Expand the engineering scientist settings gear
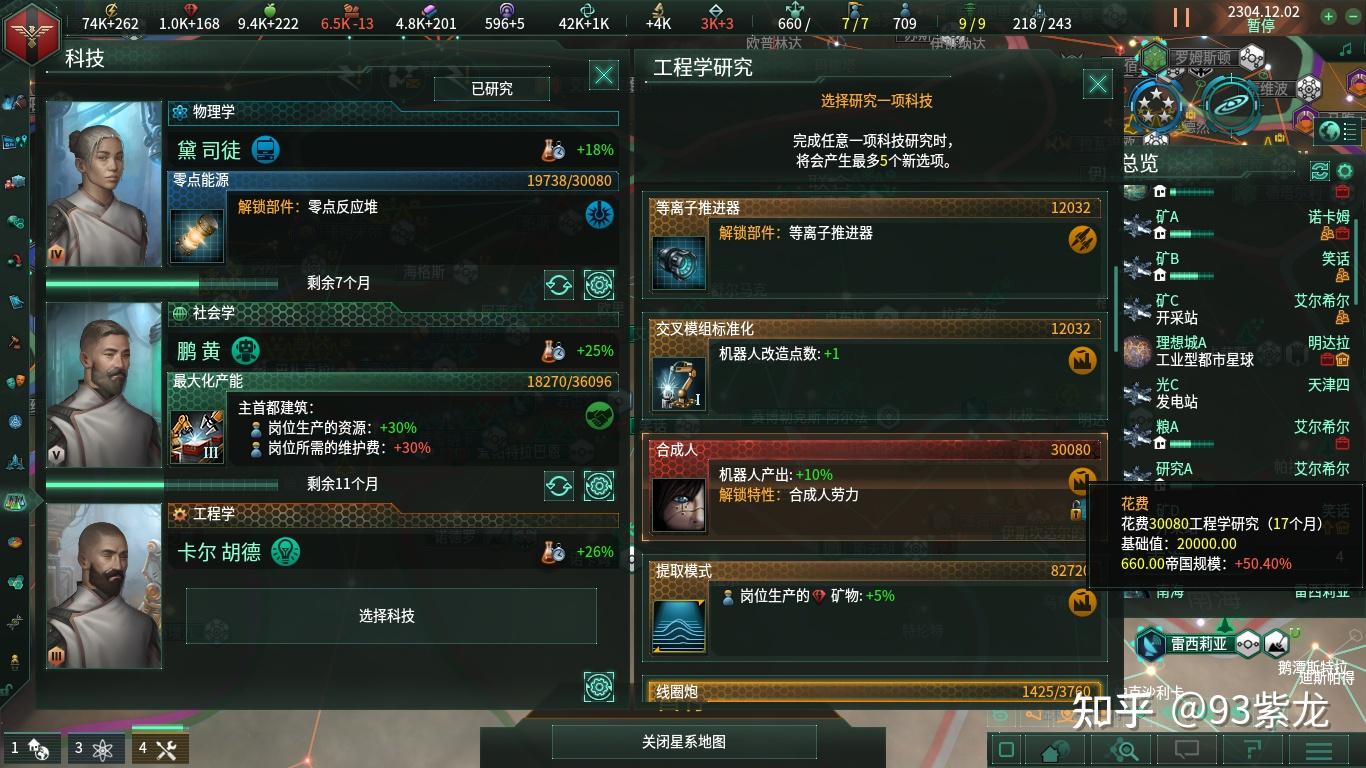This screenshot has width=1366, height=768. point(599,686)
